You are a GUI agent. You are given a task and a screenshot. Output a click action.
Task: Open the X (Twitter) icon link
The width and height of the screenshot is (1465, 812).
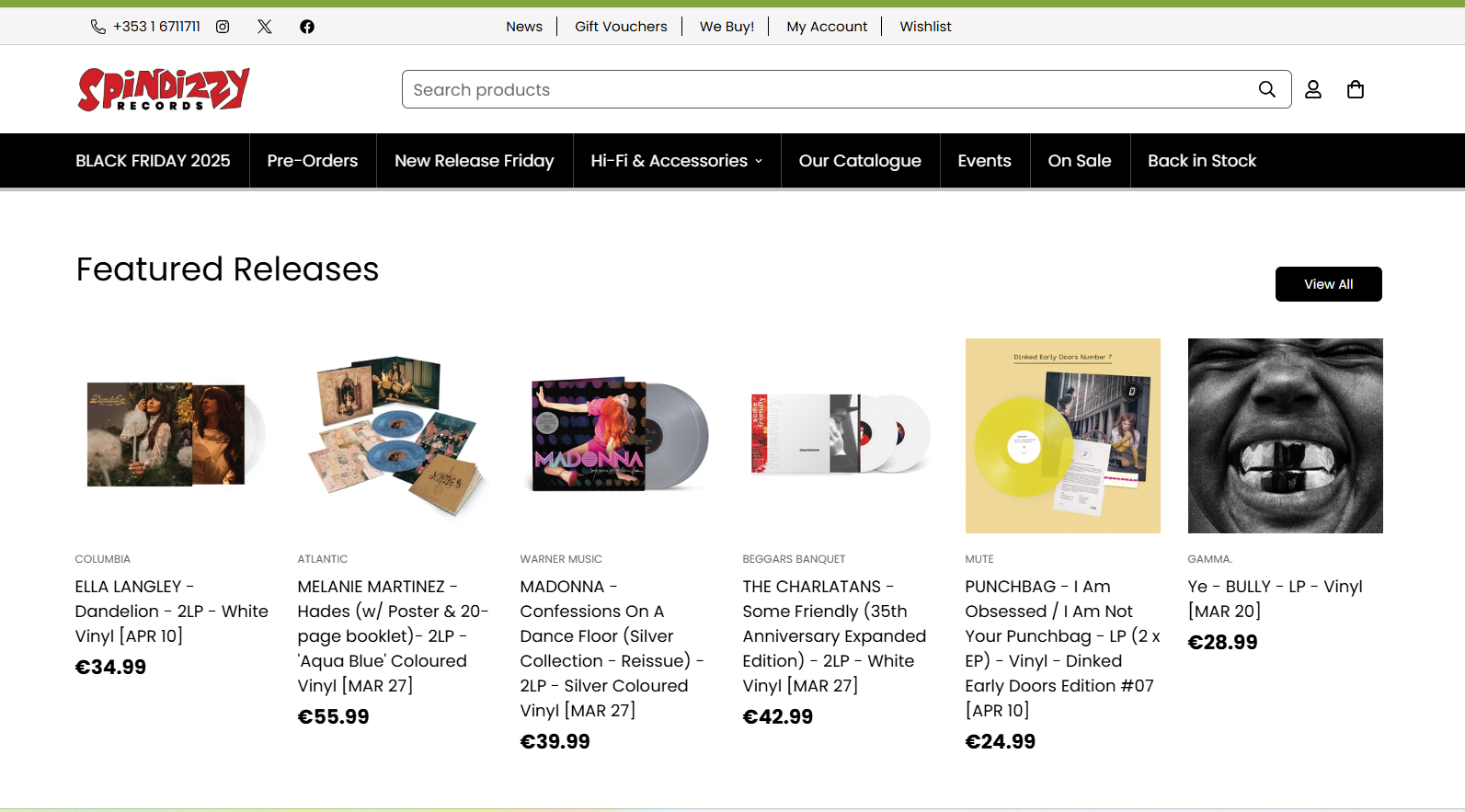[x=265, y=27]
